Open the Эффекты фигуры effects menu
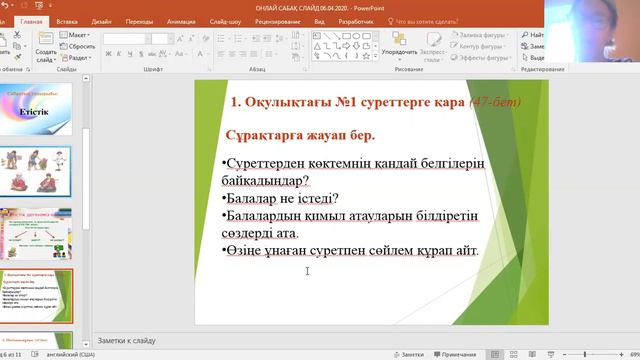Screen dimensions: 640x360 tap(481, 58)
